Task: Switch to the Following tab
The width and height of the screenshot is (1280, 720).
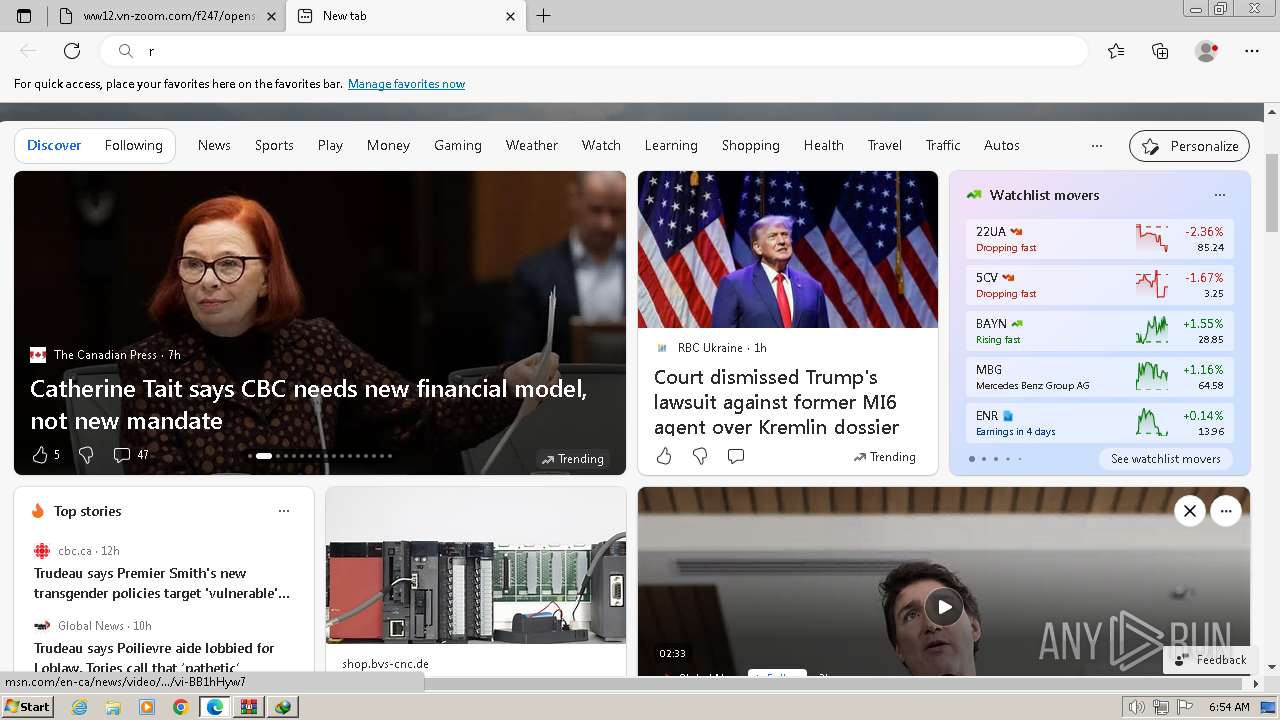Action: click(x=133, y=146)
